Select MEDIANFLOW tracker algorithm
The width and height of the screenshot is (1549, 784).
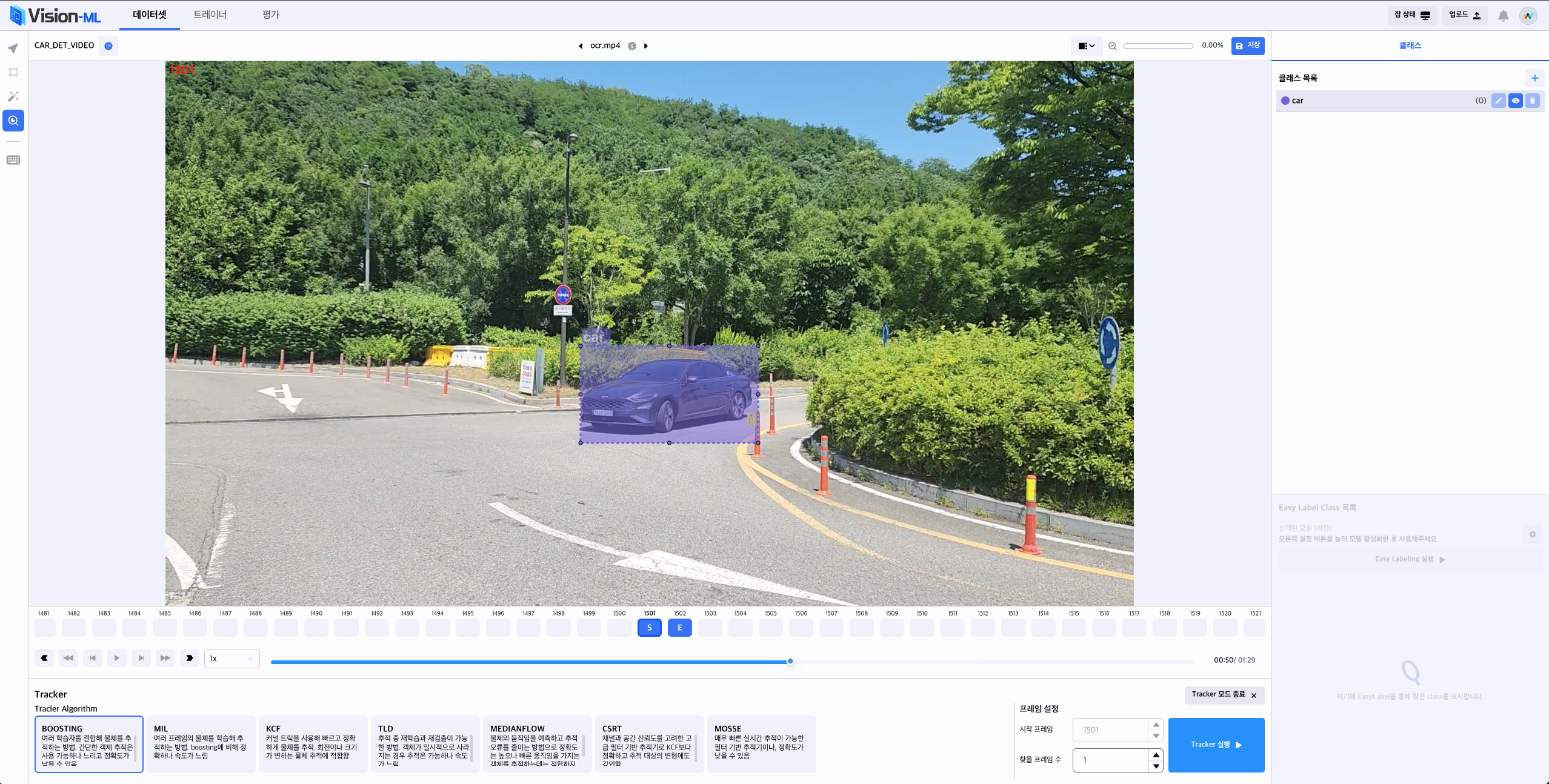pyautogui.click(x=538, y=745)
